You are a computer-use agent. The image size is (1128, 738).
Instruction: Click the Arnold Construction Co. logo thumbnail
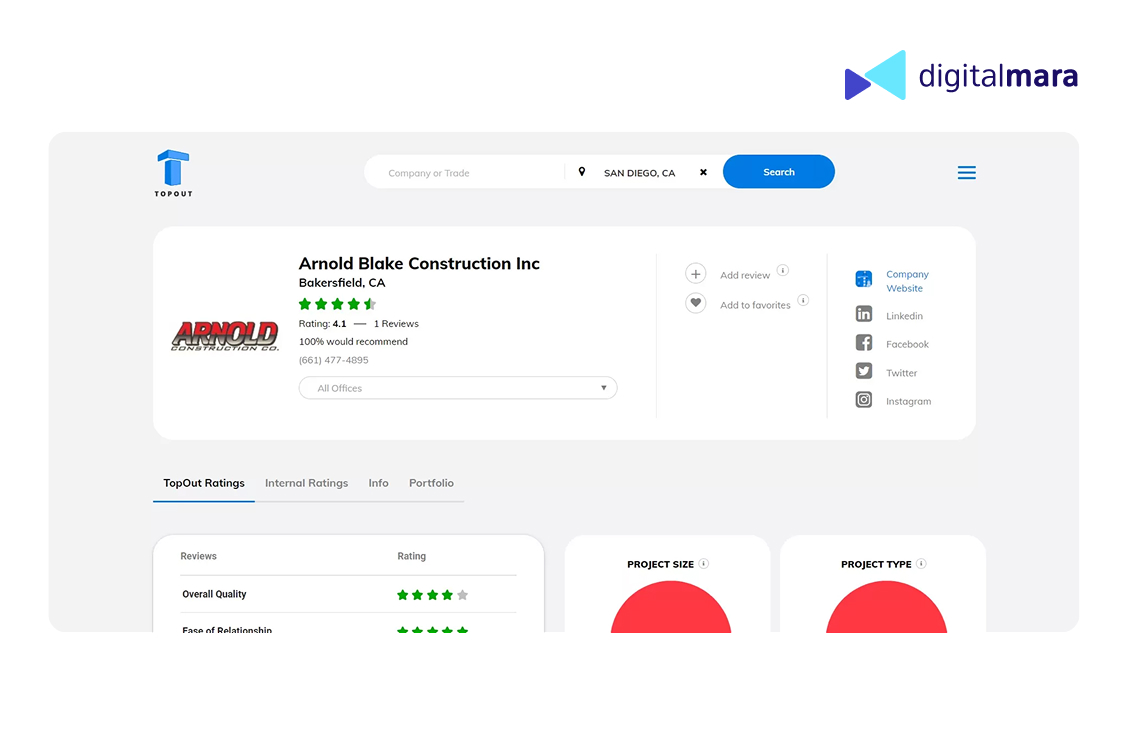[x=224, y=336]
